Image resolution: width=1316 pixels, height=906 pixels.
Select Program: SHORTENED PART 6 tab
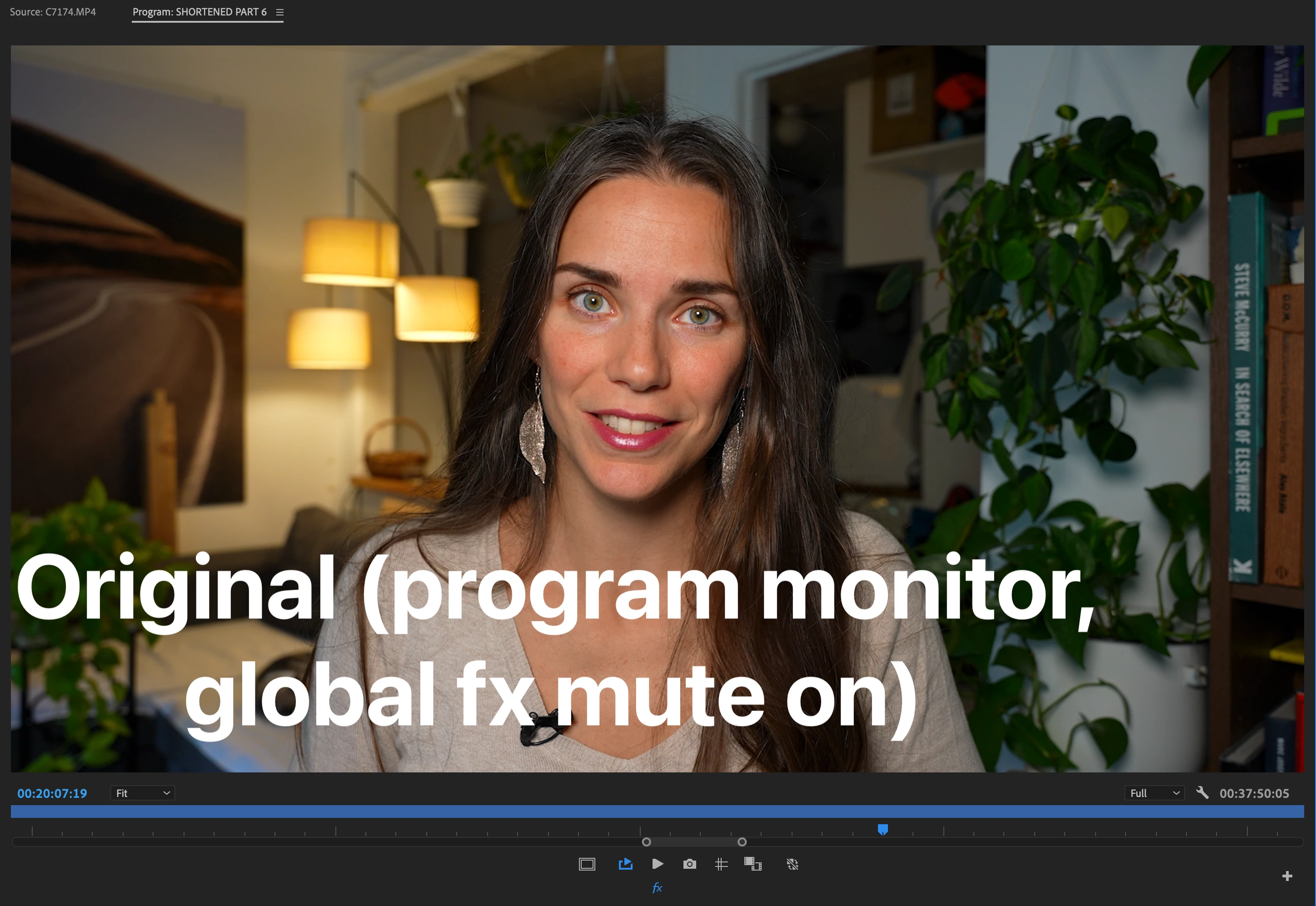point(199,12)
